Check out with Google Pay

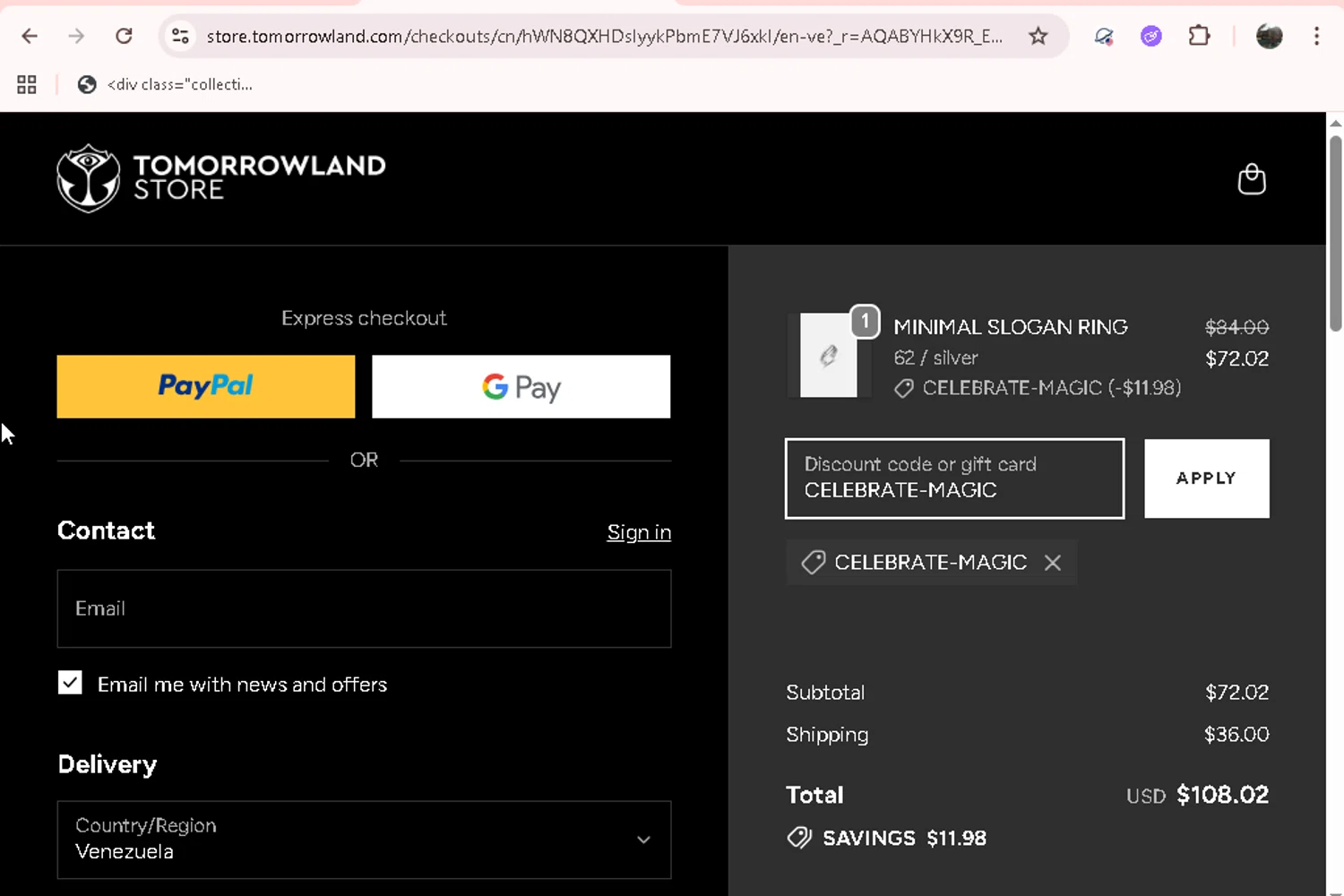[521, 386]
